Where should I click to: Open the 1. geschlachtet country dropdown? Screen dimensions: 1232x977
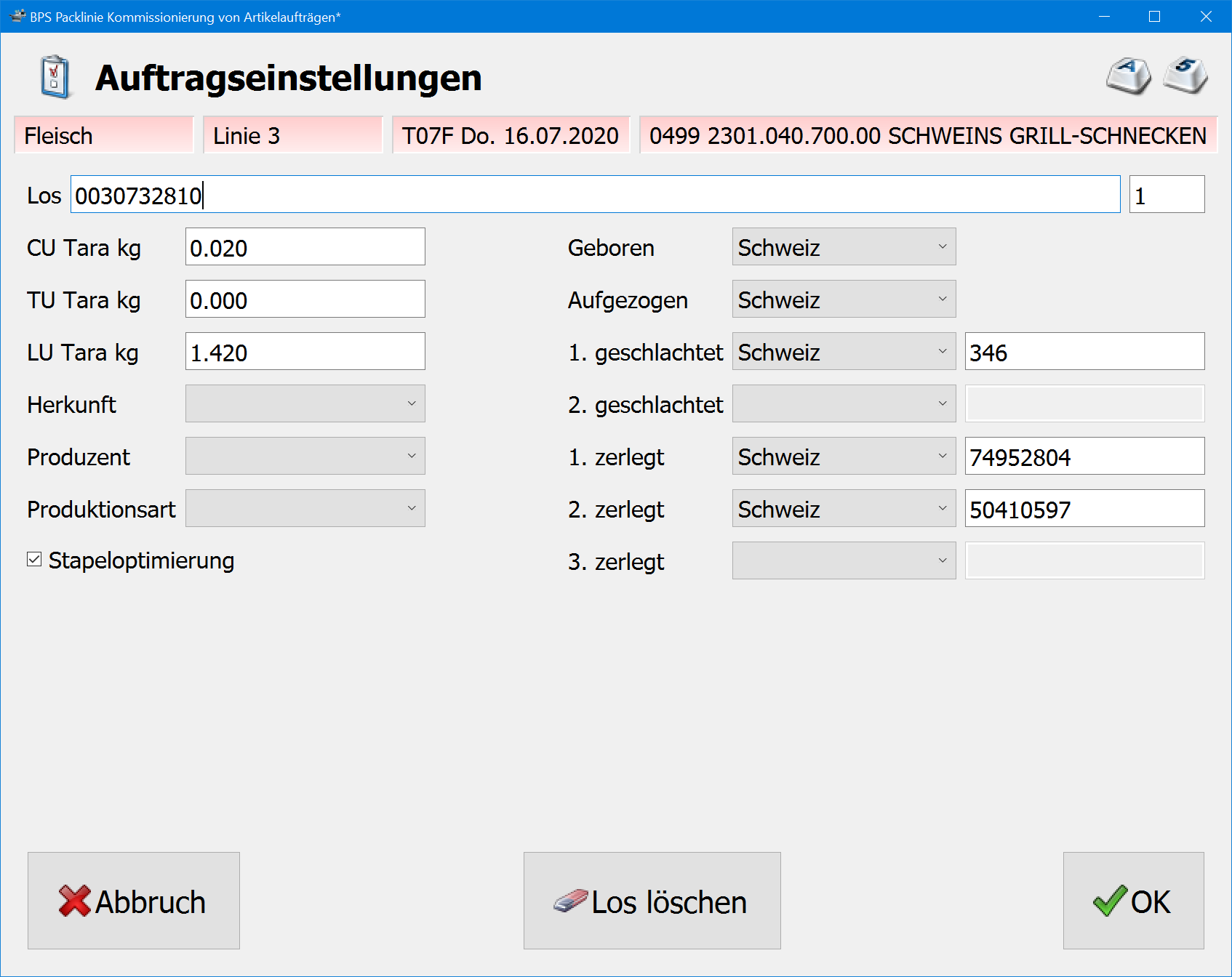click(844, 352)
